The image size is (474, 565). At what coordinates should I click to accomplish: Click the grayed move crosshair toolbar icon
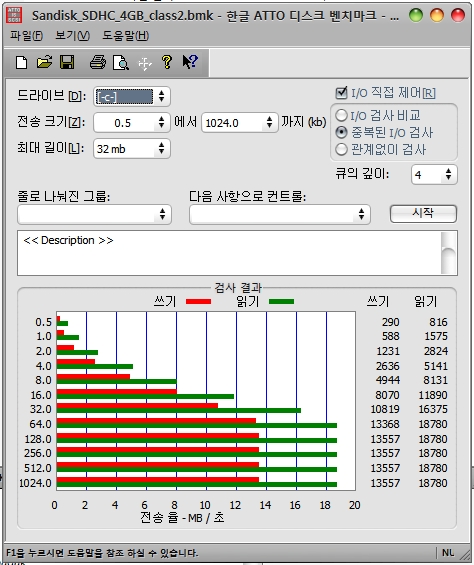click(x=145, y=64)
